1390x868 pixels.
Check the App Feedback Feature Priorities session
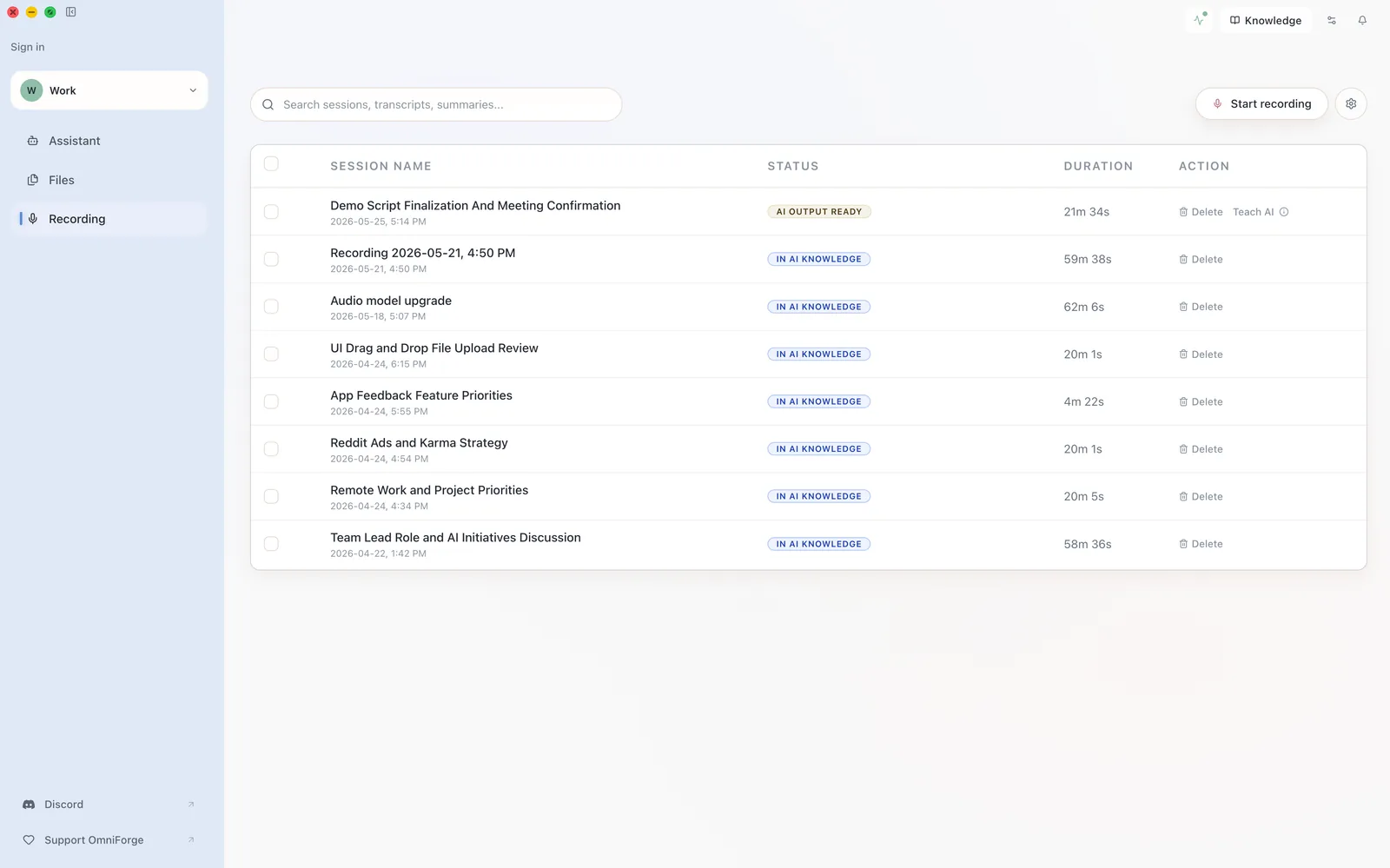[271, 401]
